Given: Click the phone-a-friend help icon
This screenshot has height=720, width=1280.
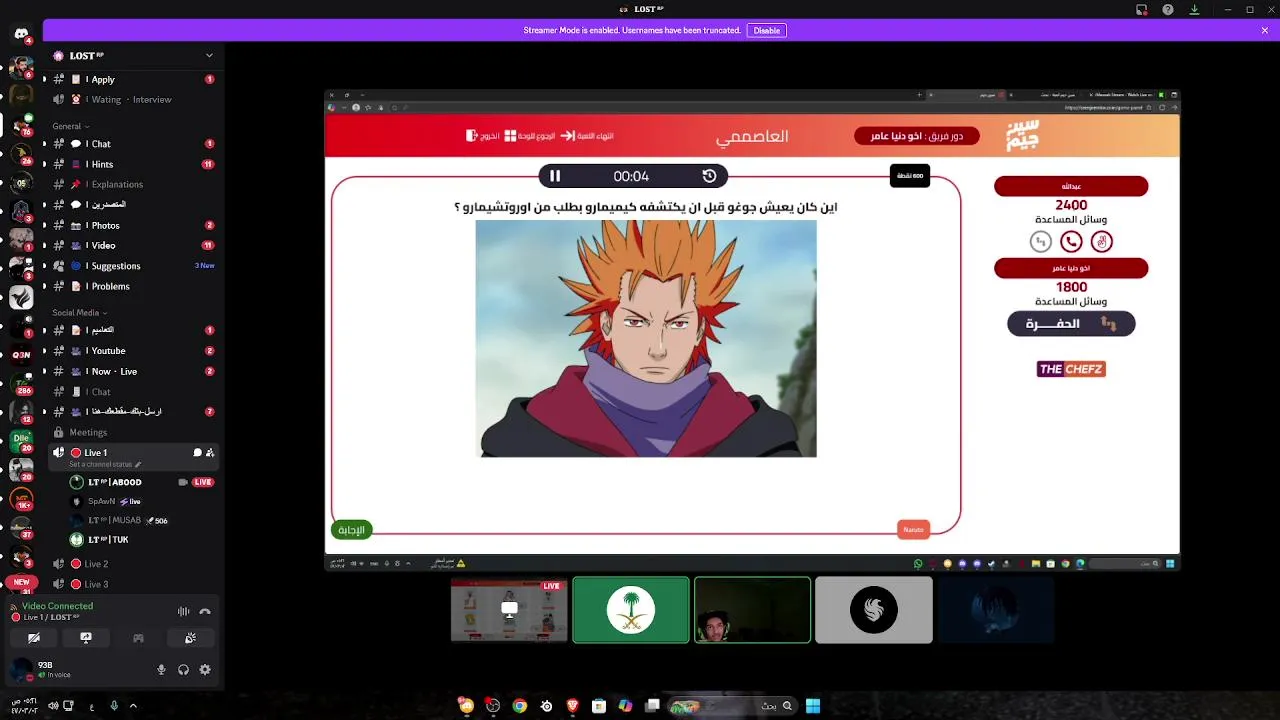Looking at the screenshot, I should pyautogui.click(x=1071, y=241).
